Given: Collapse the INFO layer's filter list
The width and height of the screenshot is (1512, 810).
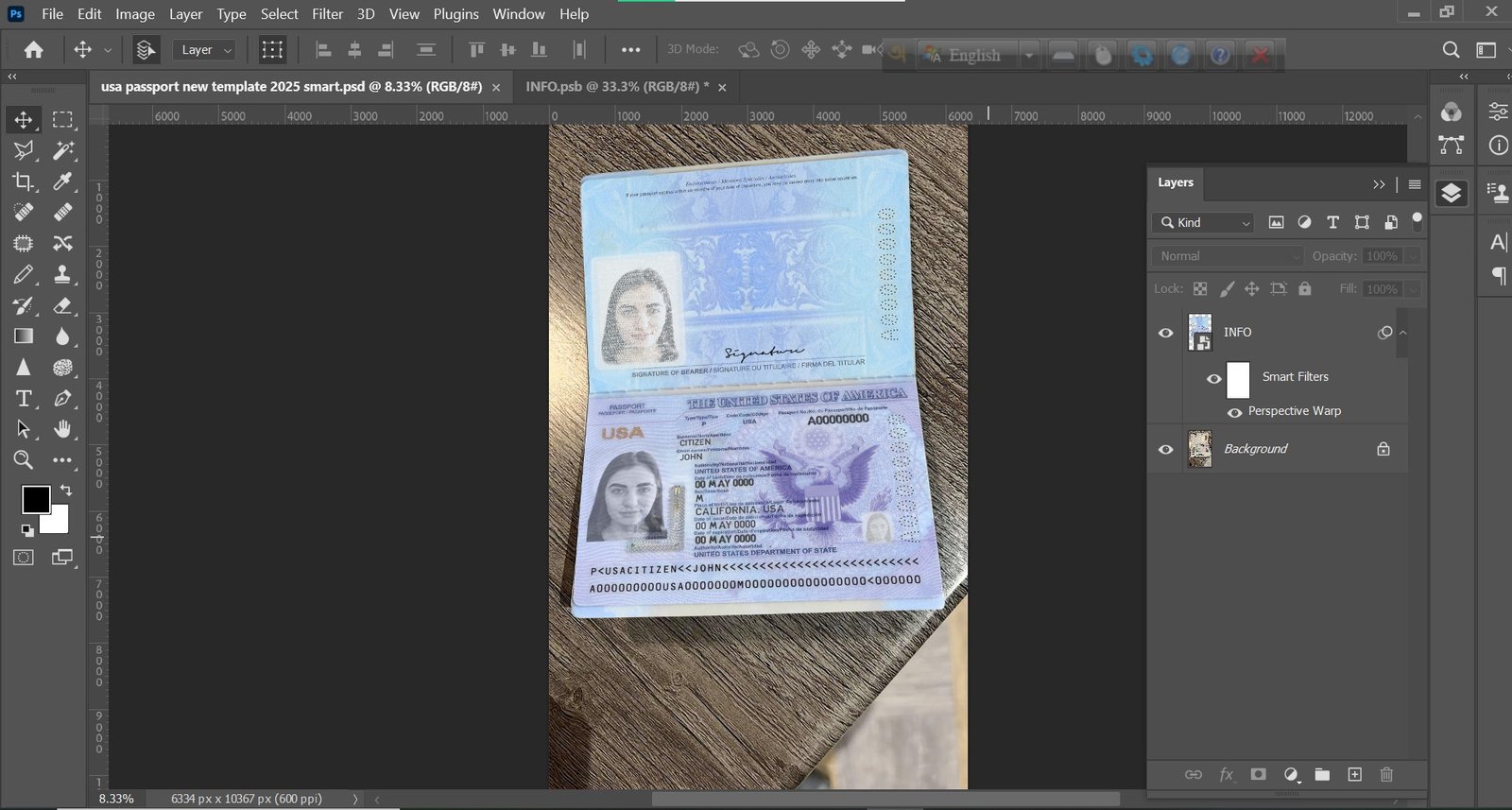Looking at the screenshot, I should (x=1403, y=333).
